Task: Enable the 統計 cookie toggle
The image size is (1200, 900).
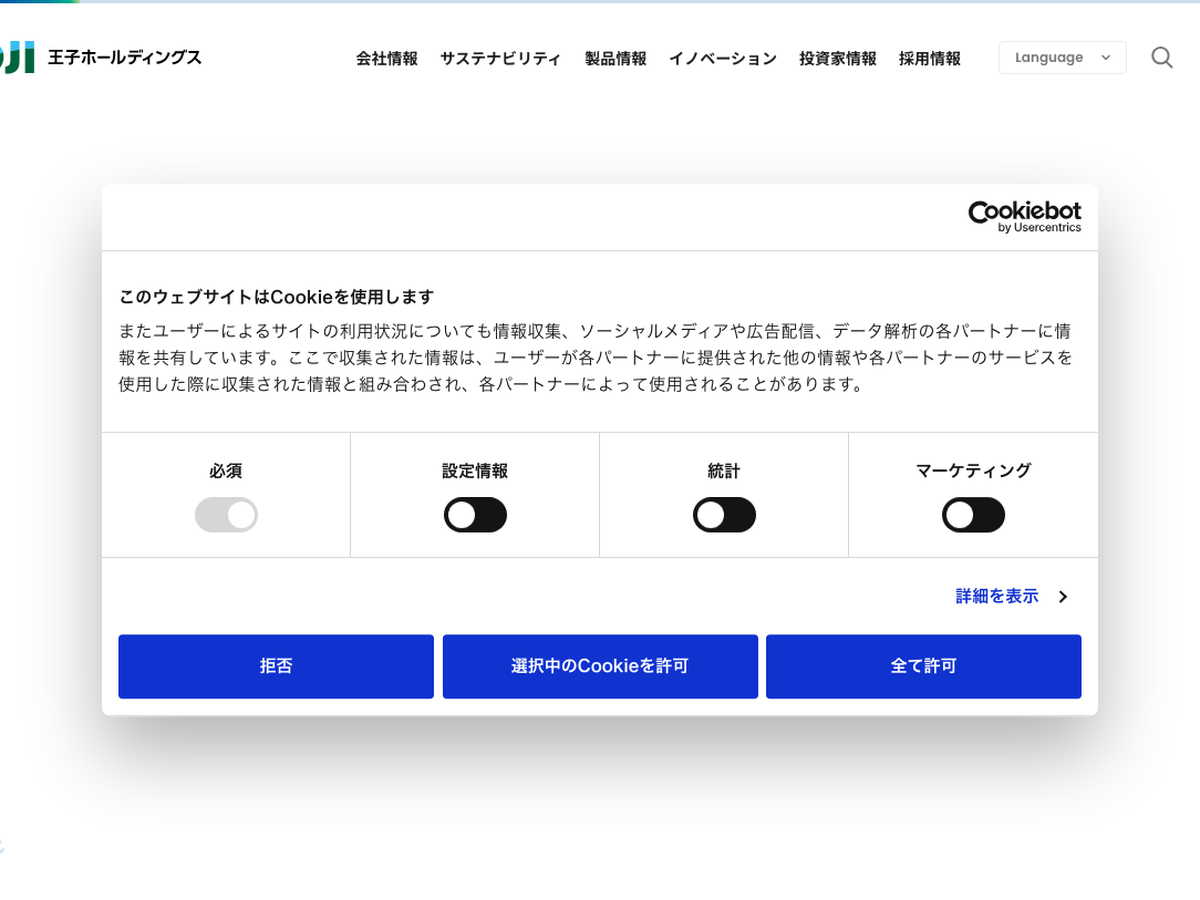Action: pos(724,515)
